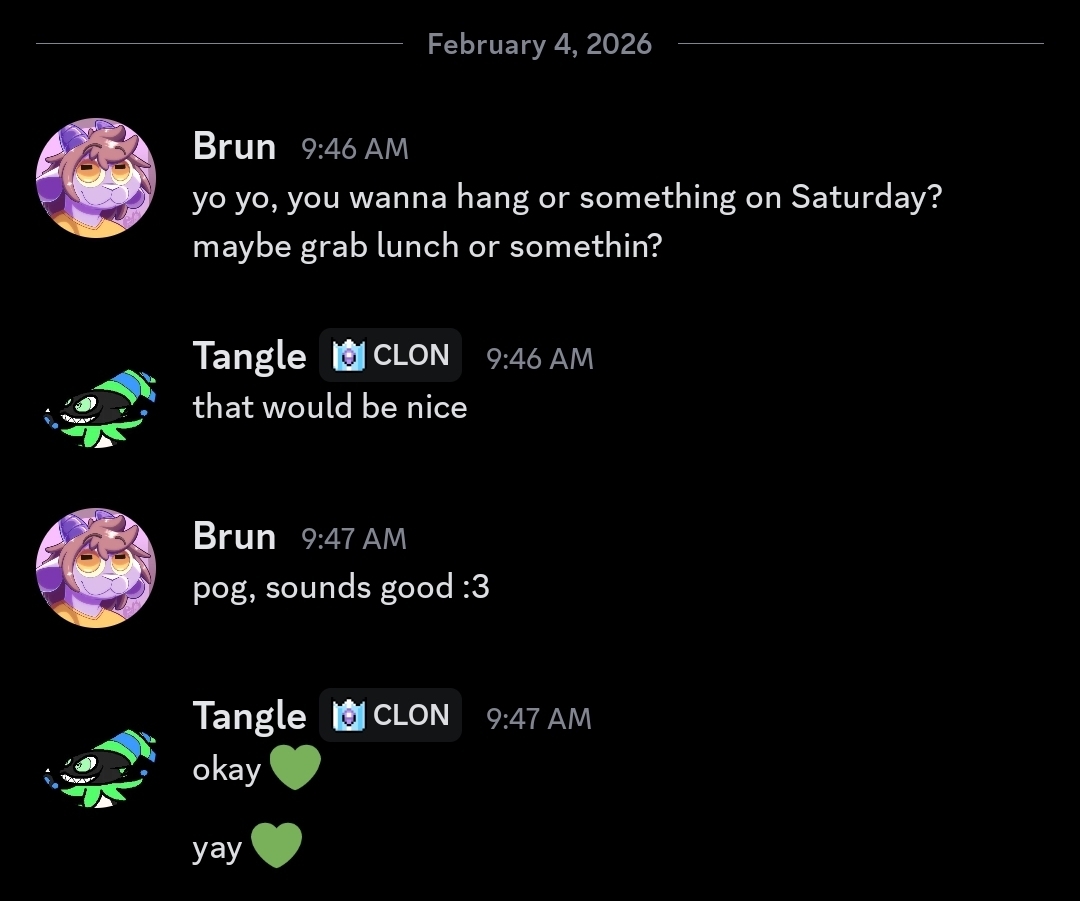This screenshot has width=1080, height=901.
Task: Click the message "that would be nice"
Action: [330, 407]
